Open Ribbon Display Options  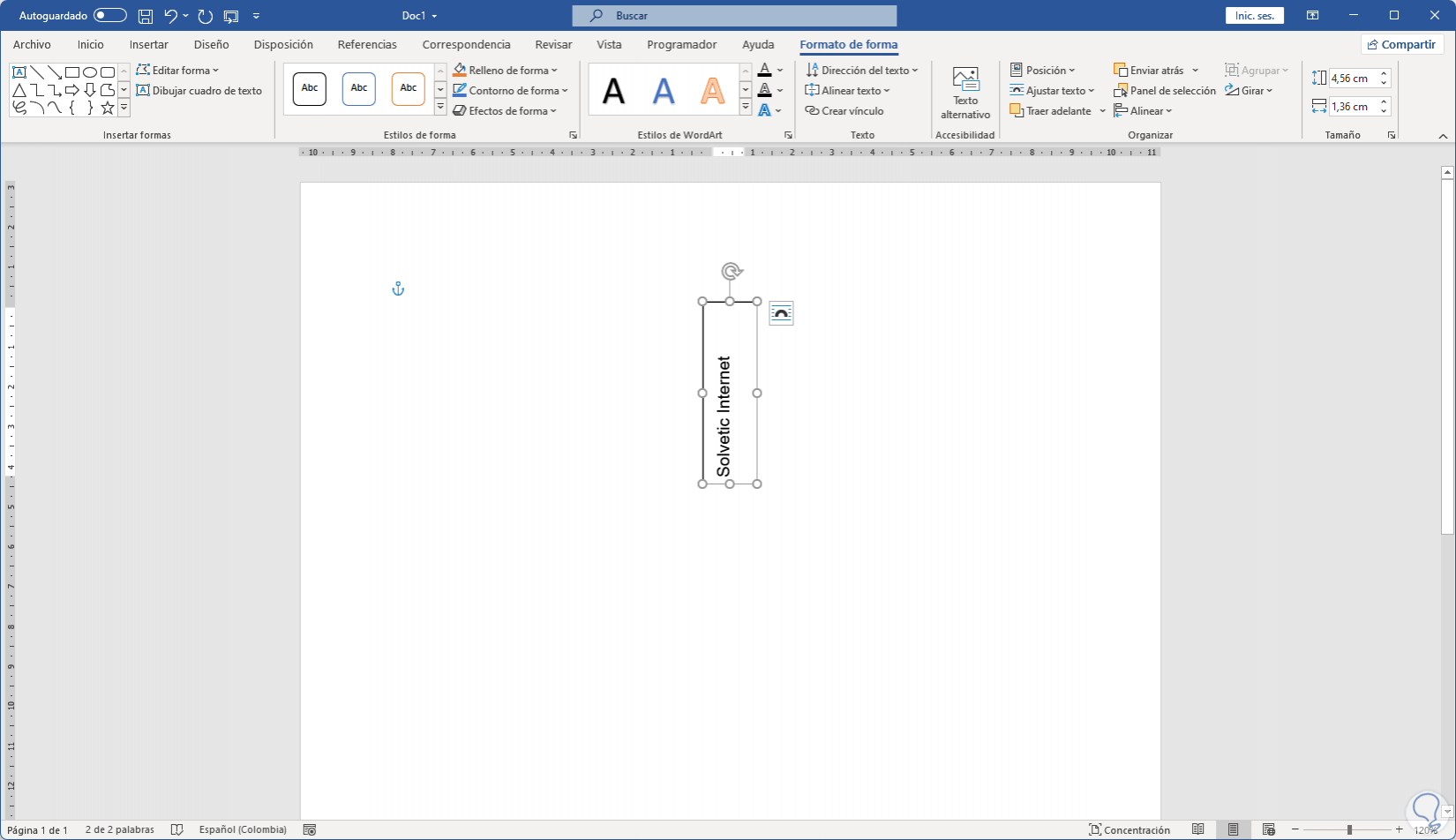[x=1313, y=16]
